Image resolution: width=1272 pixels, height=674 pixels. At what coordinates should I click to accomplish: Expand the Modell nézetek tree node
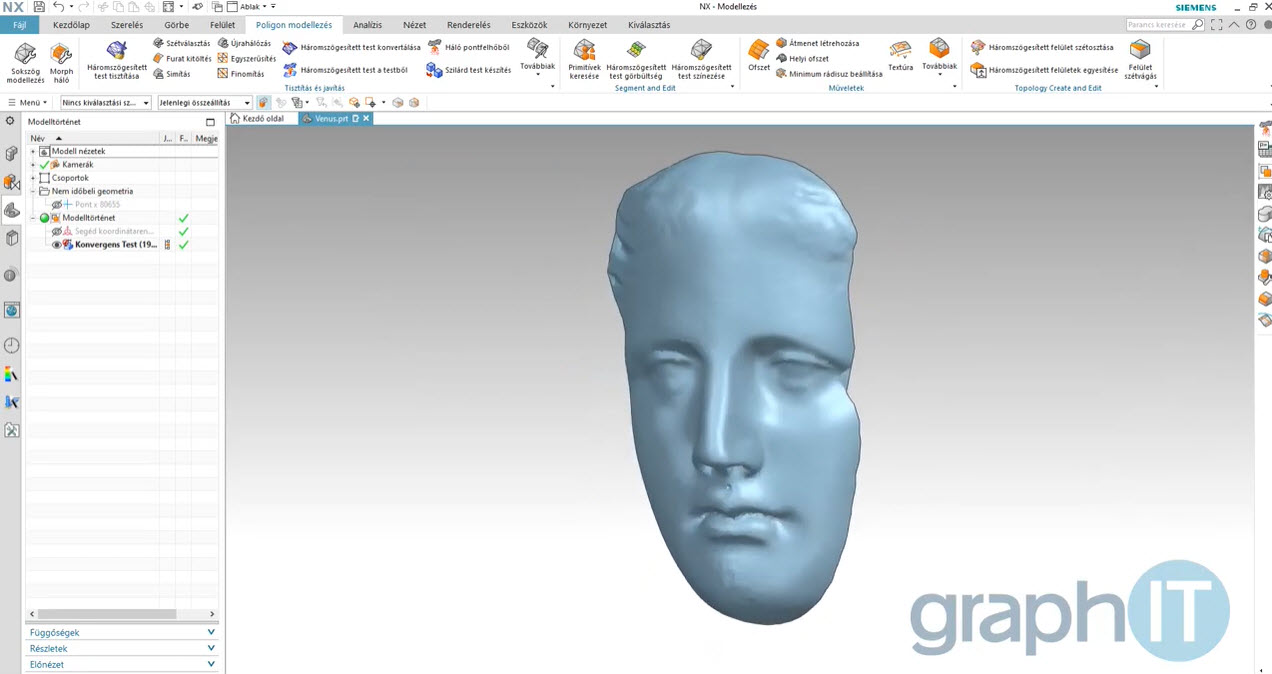tap(33, 152)
